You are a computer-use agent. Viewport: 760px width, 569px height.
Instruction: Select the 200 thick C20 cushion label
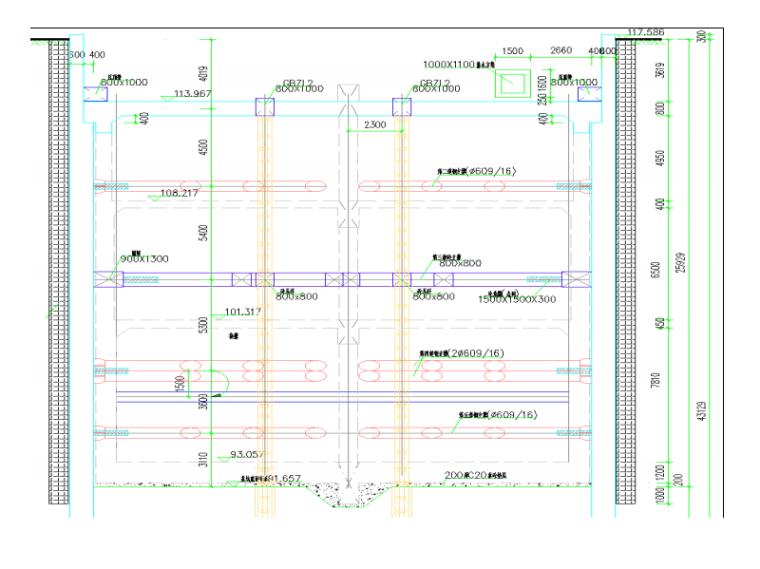(x=476, y=475)
